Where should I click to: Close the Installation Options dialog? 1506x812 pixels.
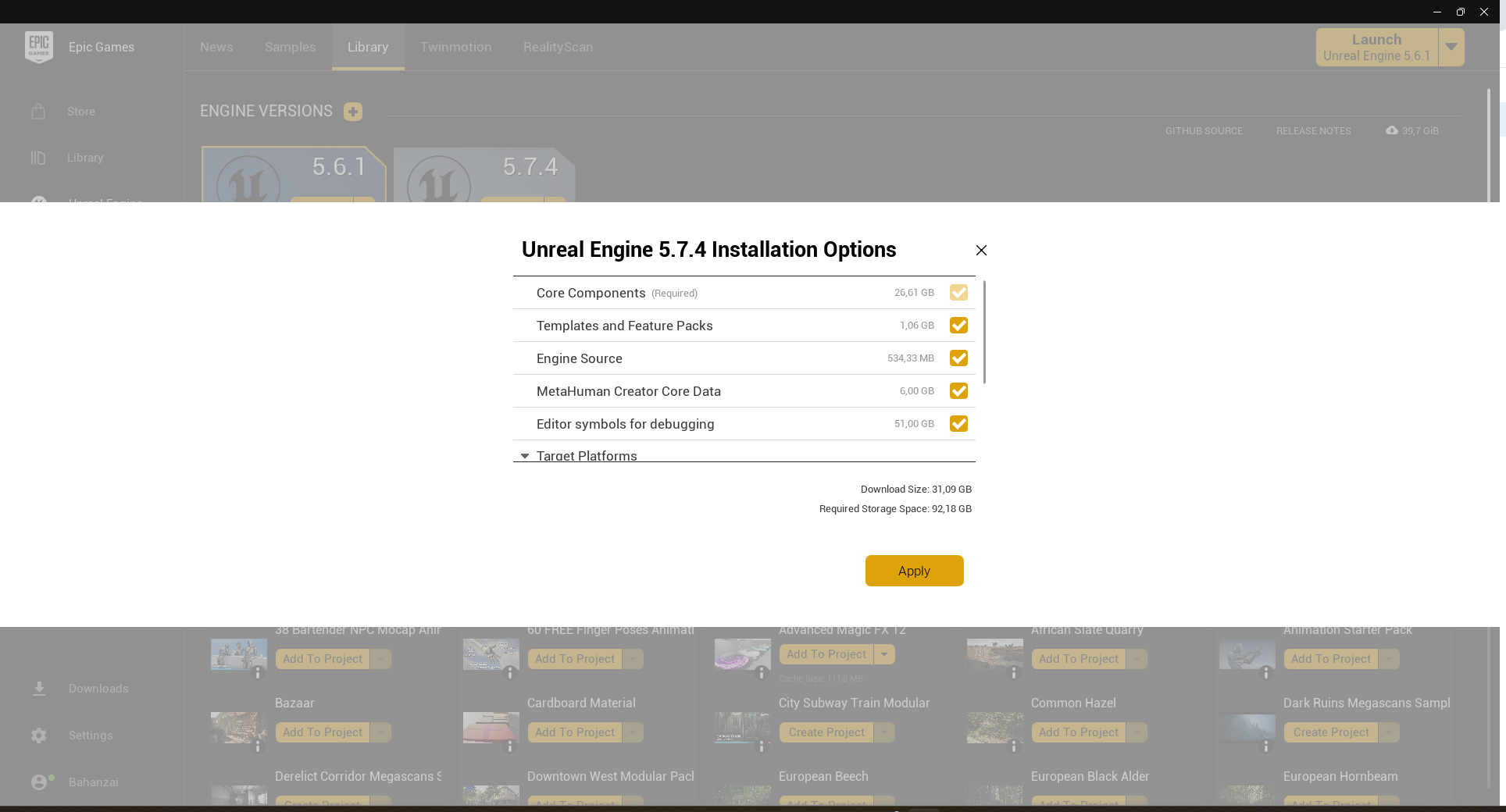coord(981,250)
